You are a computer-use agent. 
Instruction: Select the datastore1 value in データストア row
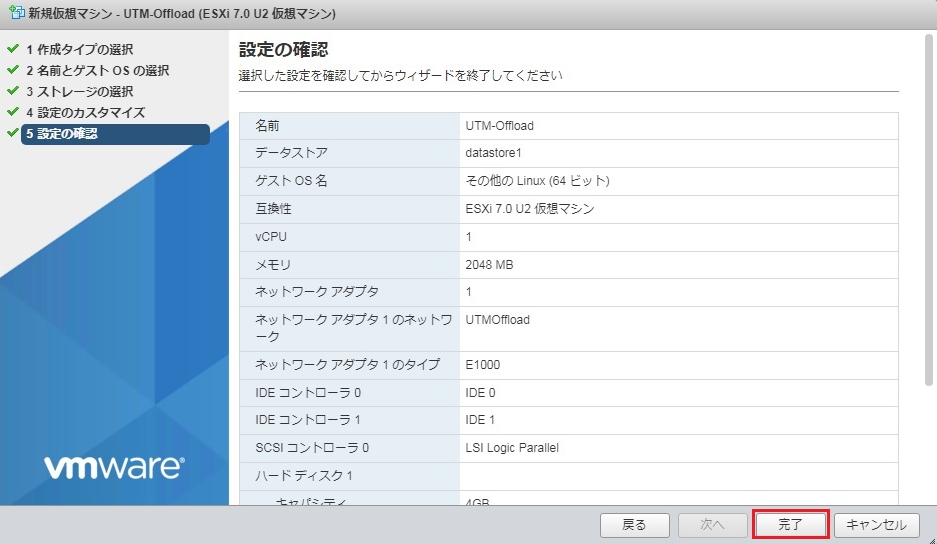pyautogui.click(x=494, y=153)
